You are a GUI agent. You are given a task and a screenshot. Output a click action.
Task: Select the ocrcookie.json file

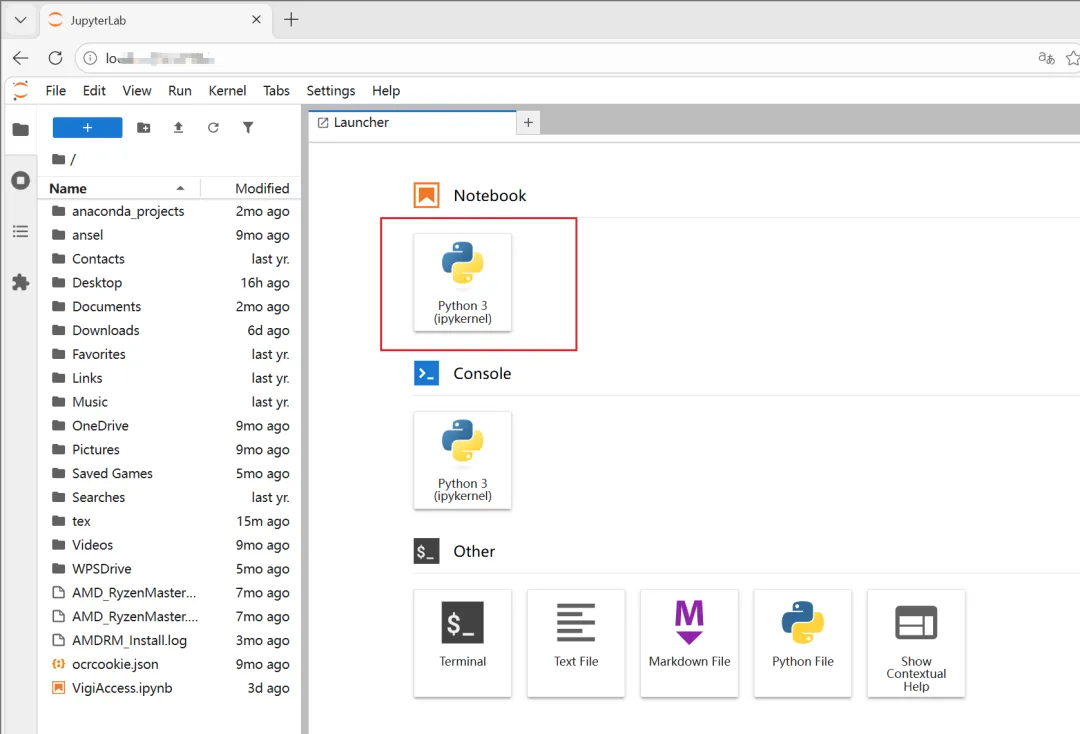(x=170, y=664)
